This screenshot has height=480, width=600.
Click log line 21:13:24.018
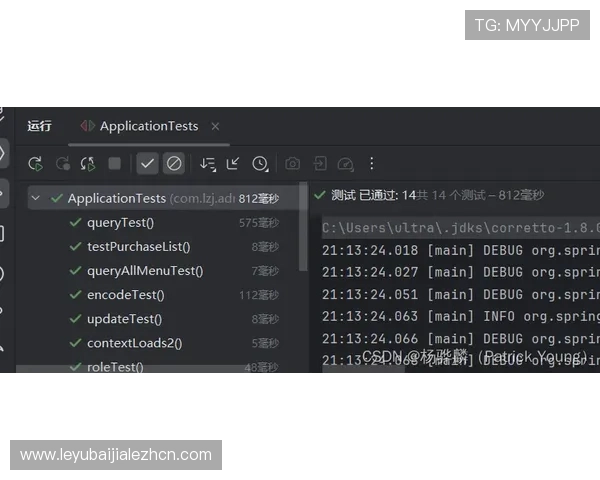coord(461,250)
